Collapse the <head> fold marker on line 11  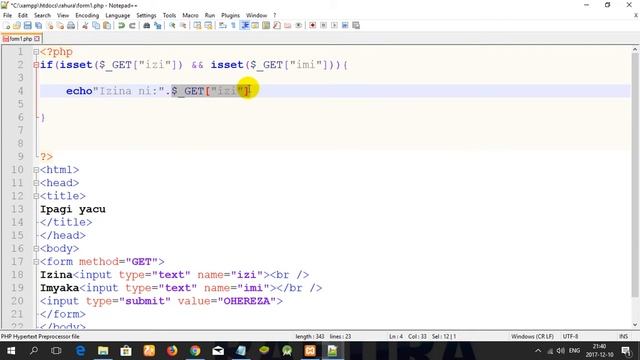[x=36, y=183]
